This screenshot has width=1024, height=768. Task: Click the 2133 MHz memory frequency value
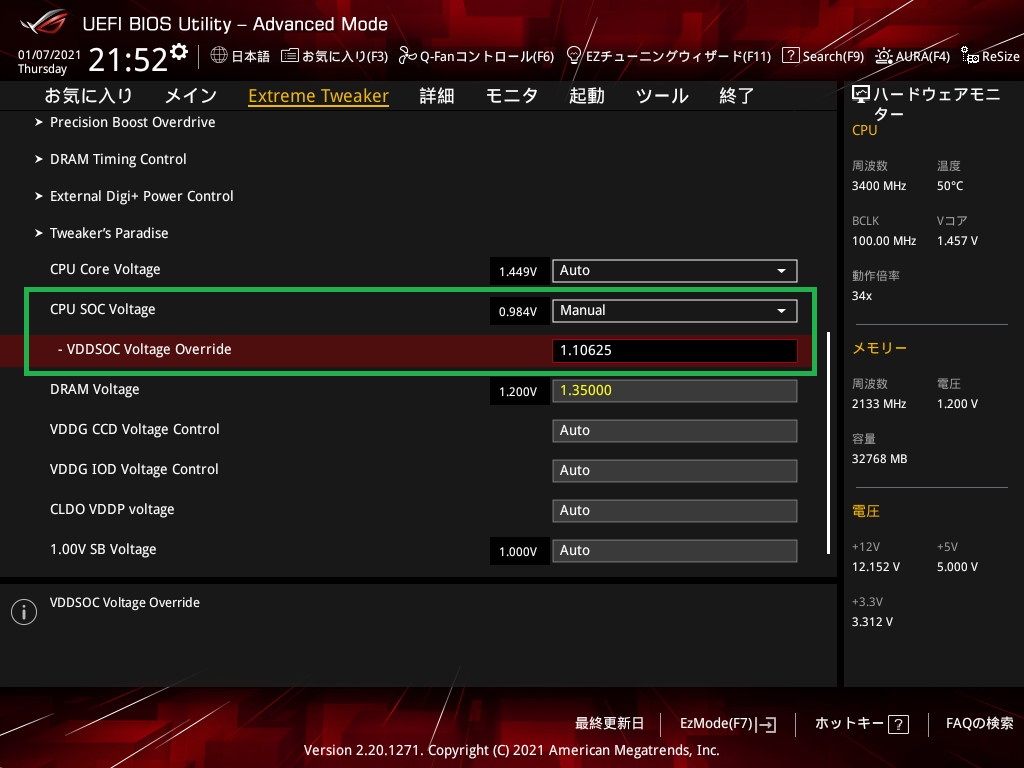pos(879,404)
